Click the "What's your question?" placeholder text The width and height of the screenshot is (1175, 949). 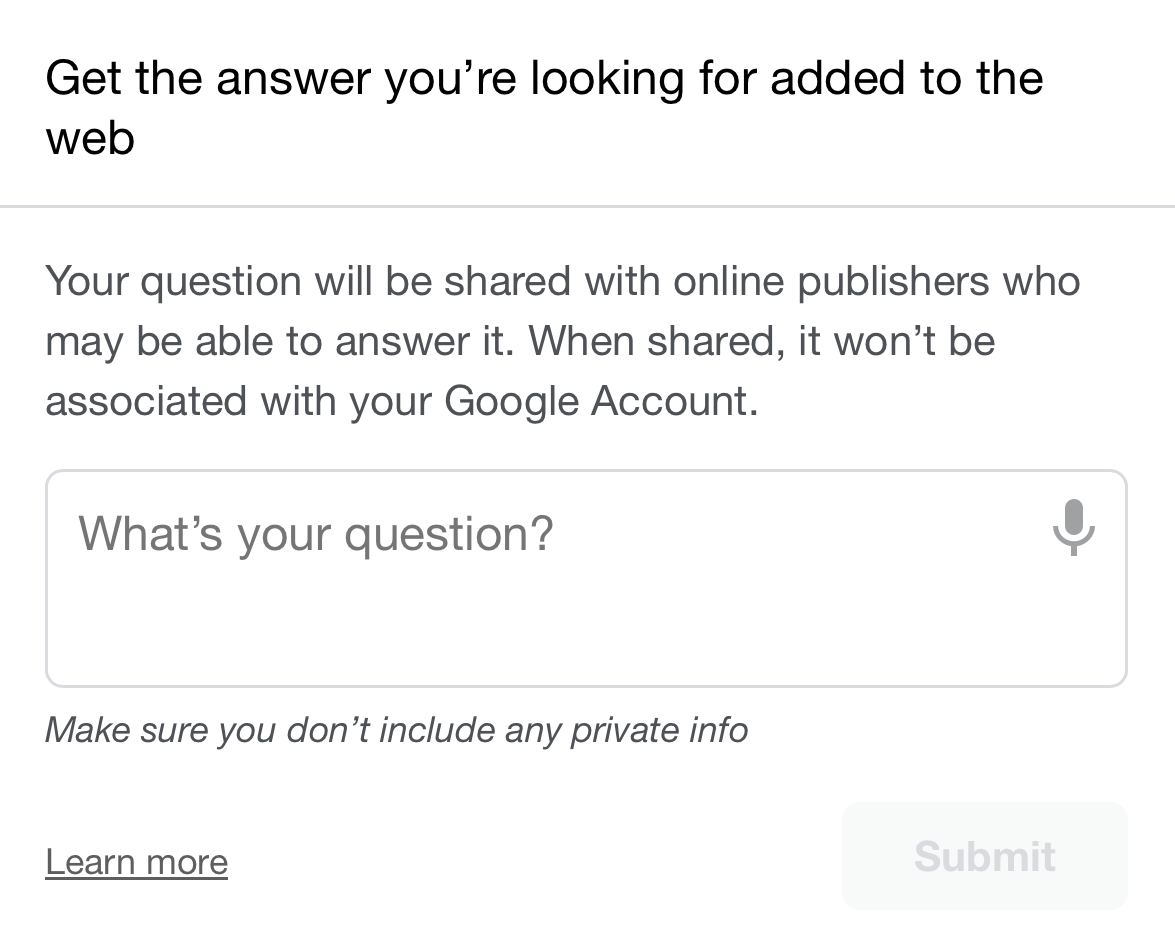pos(316,533)
